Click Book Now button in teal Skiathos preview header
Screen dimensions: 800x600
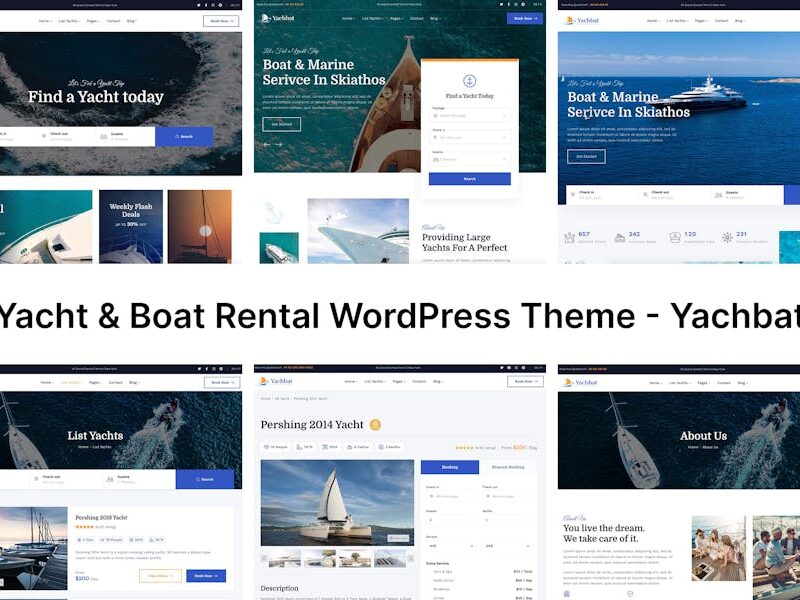(524, 18)
